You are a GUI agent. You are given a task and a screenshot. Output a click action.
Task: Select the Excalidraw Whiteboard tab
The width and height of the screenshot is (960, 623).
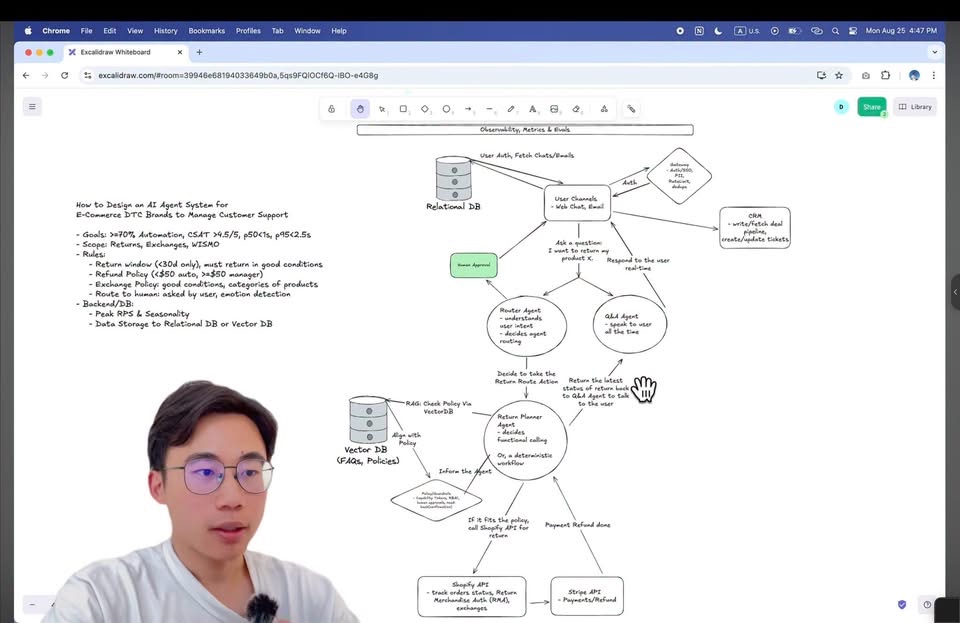coord(126,52)
